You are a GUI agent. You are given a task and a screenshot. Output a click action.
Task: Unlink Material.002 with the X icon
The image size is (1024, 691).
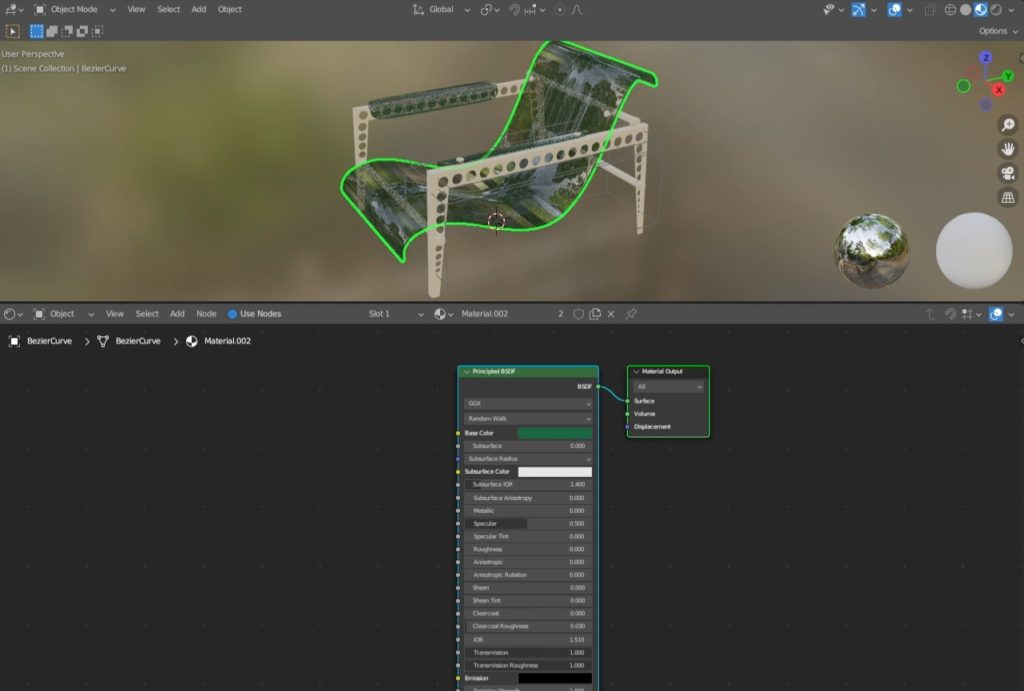click(611, 314)
